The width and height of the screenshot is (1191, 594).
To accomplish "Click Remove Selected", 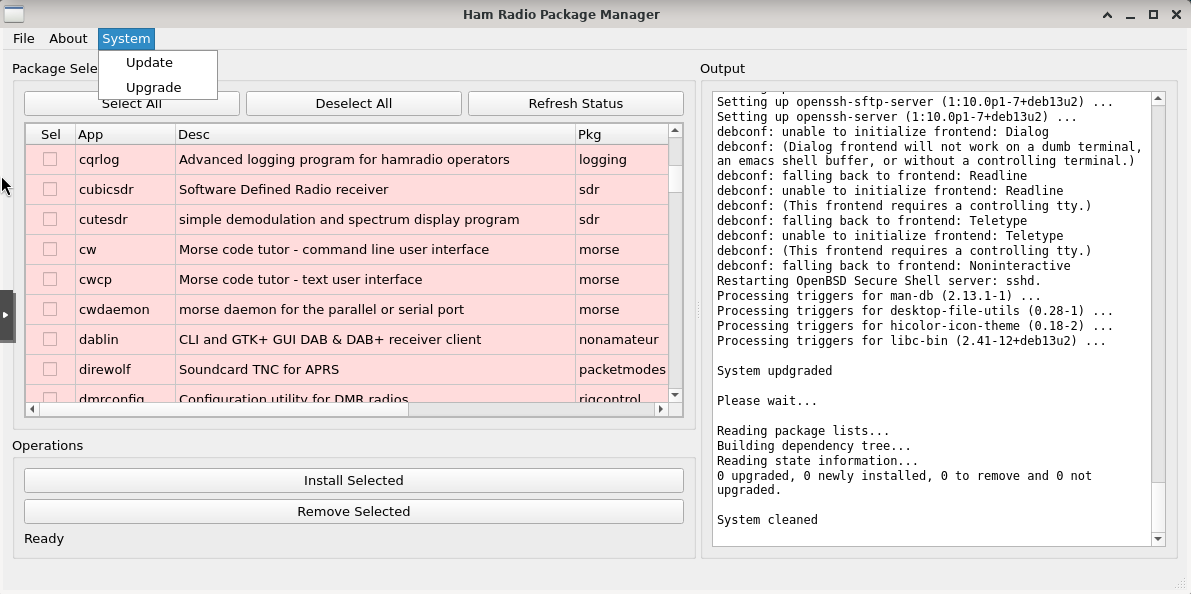I will [354, 511].
